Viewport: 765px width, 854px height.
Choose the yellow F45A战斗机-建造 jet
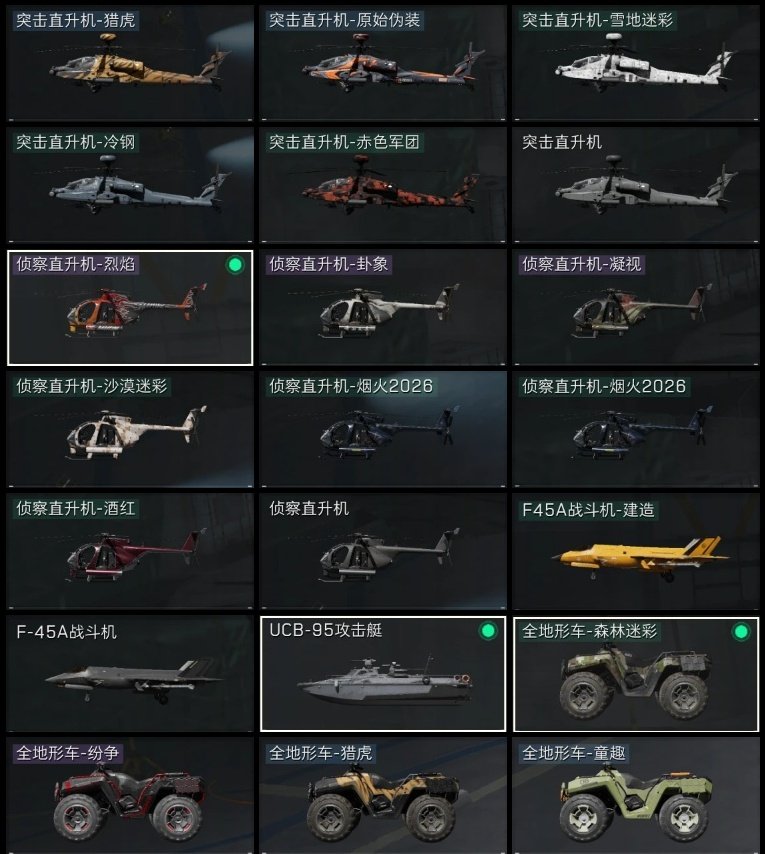[x=636, y=552]
